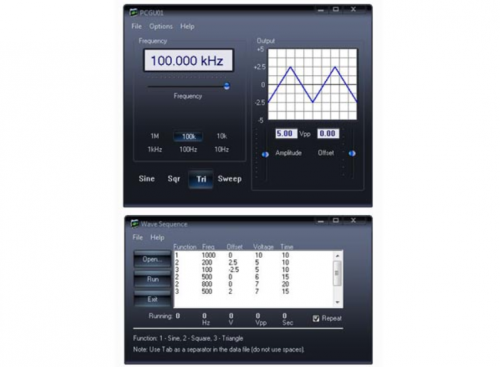Open the File menu in PCGU01

137,26
